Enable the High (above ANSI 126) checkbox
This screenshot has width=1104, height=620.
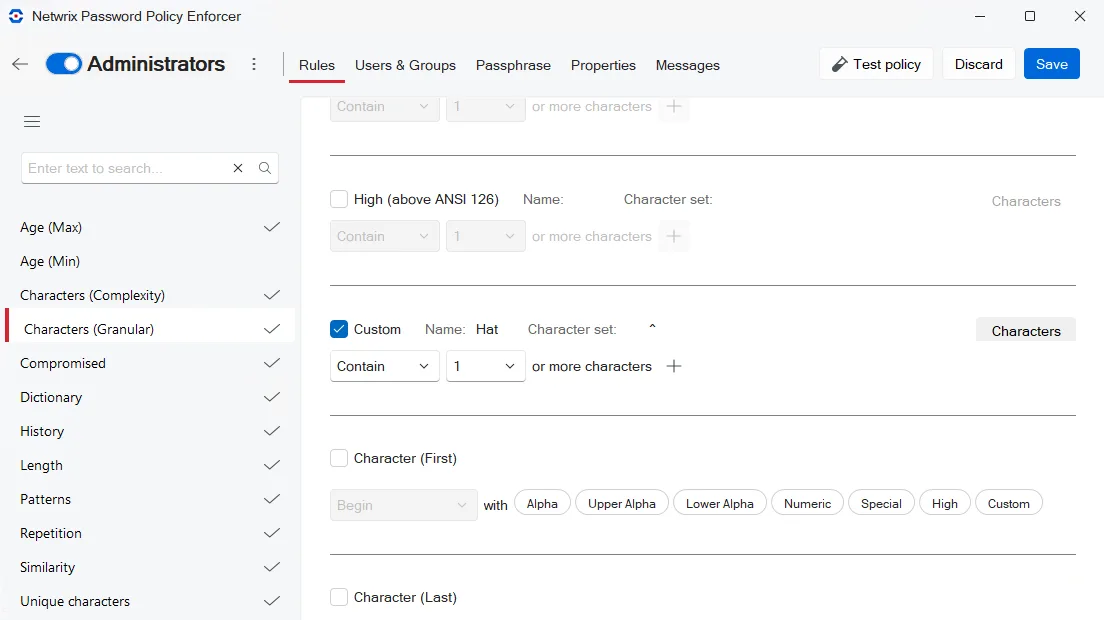coord(339,199)
